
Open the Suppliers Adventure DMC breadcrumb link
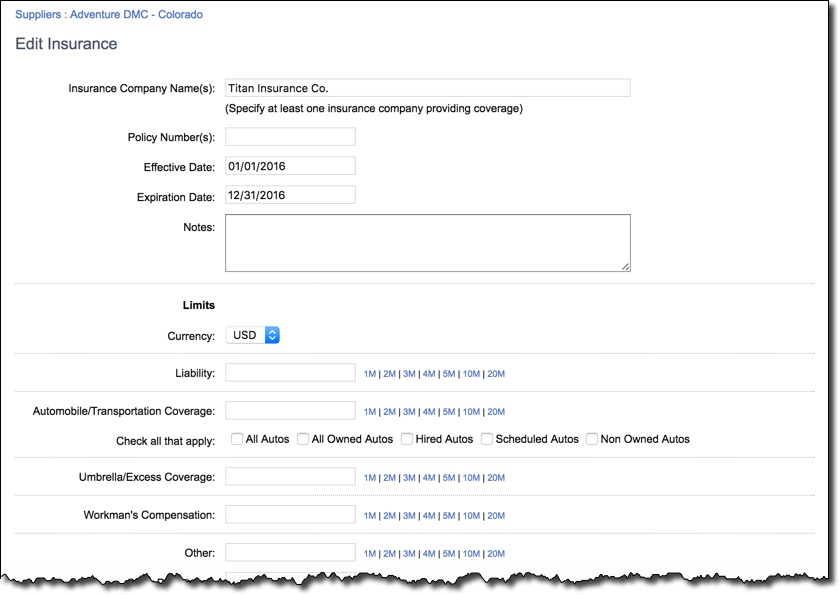(110, 14)
